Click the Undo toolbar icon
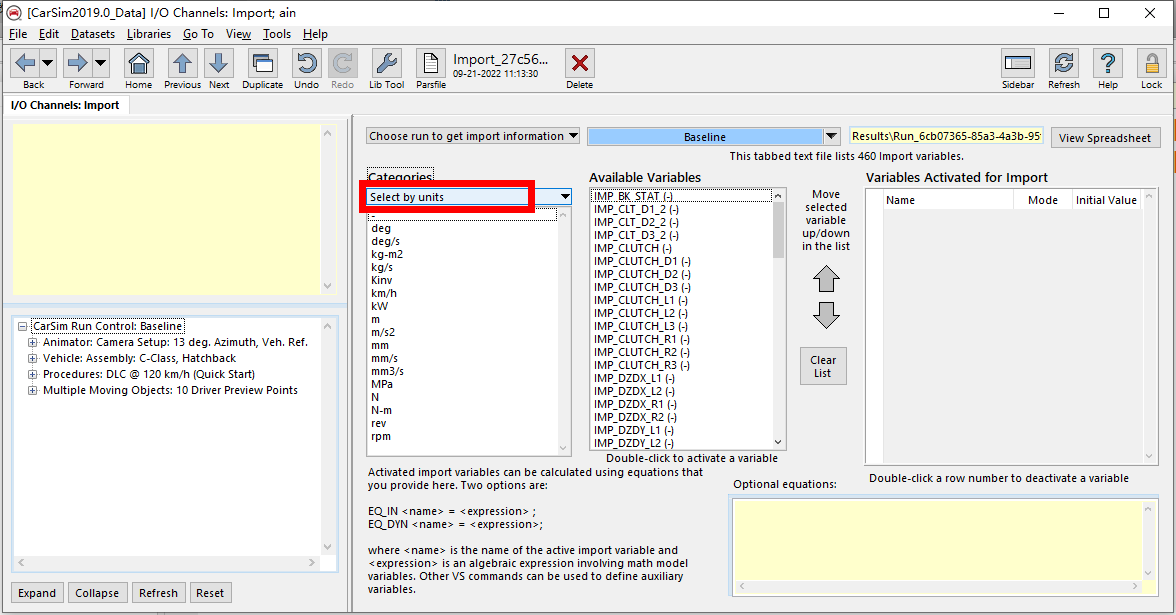 coord(306,63)
